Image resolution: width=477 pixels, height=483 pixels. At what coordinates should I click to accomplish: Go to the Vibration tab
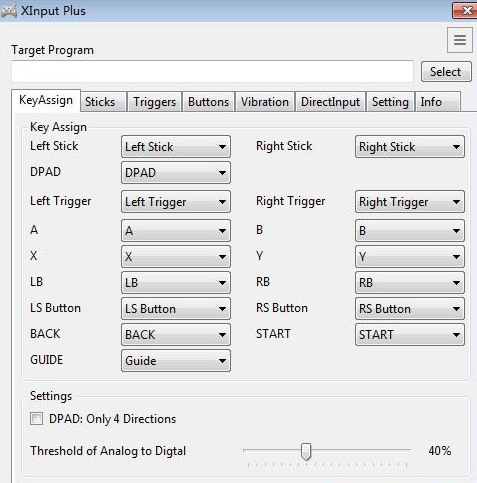pos(265,102)
